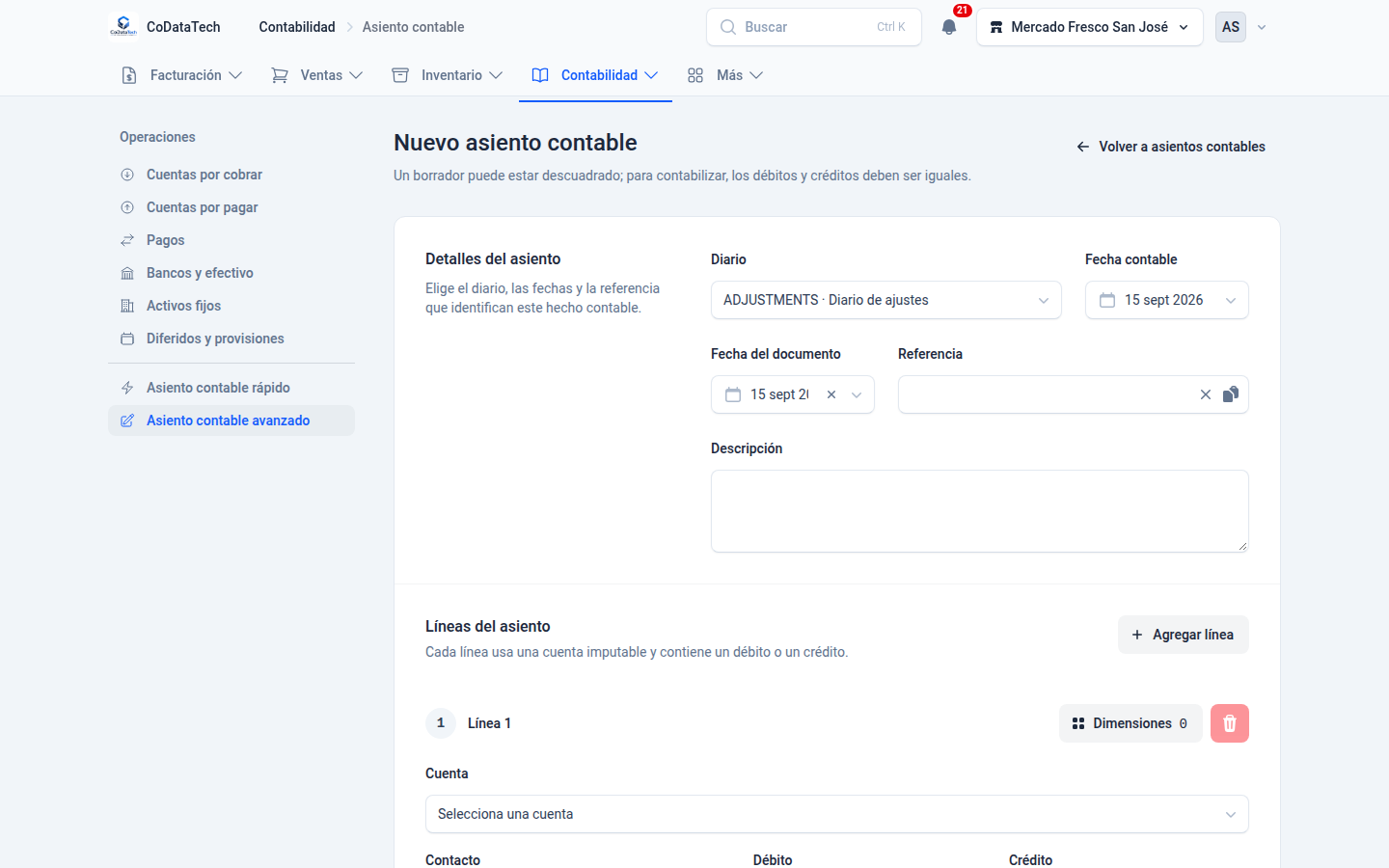Open the Diario dropdown
Image resolution: width=1389 pixels, height=868 pixels.
coord(885,300)
